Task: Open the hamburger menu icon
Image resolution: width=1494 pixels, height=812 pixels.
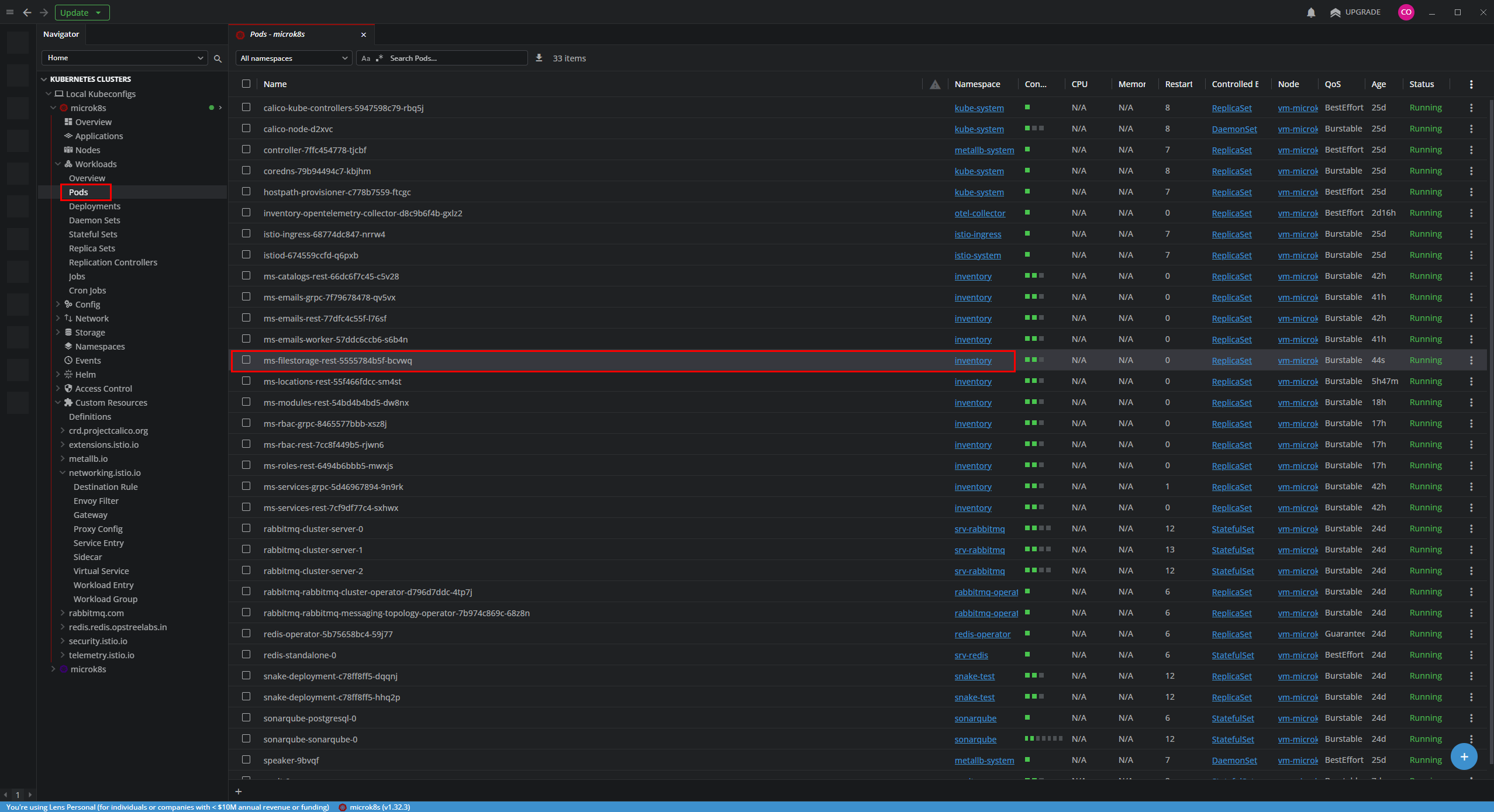Action: pos(10,12)
